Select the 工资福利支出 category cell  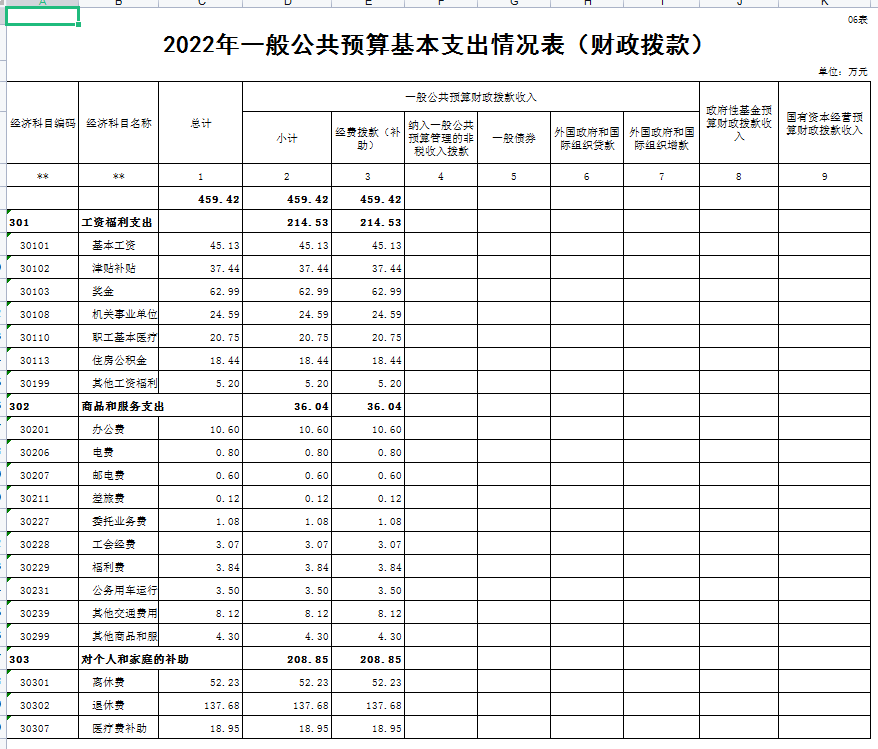coord(119,222)
